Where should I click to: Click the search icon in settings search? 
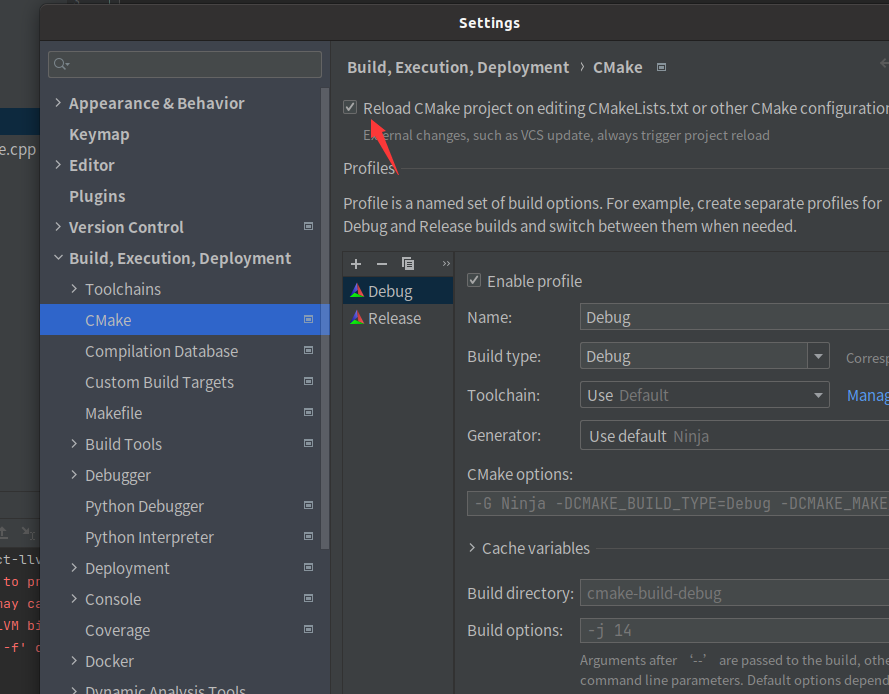coord(61,64)
